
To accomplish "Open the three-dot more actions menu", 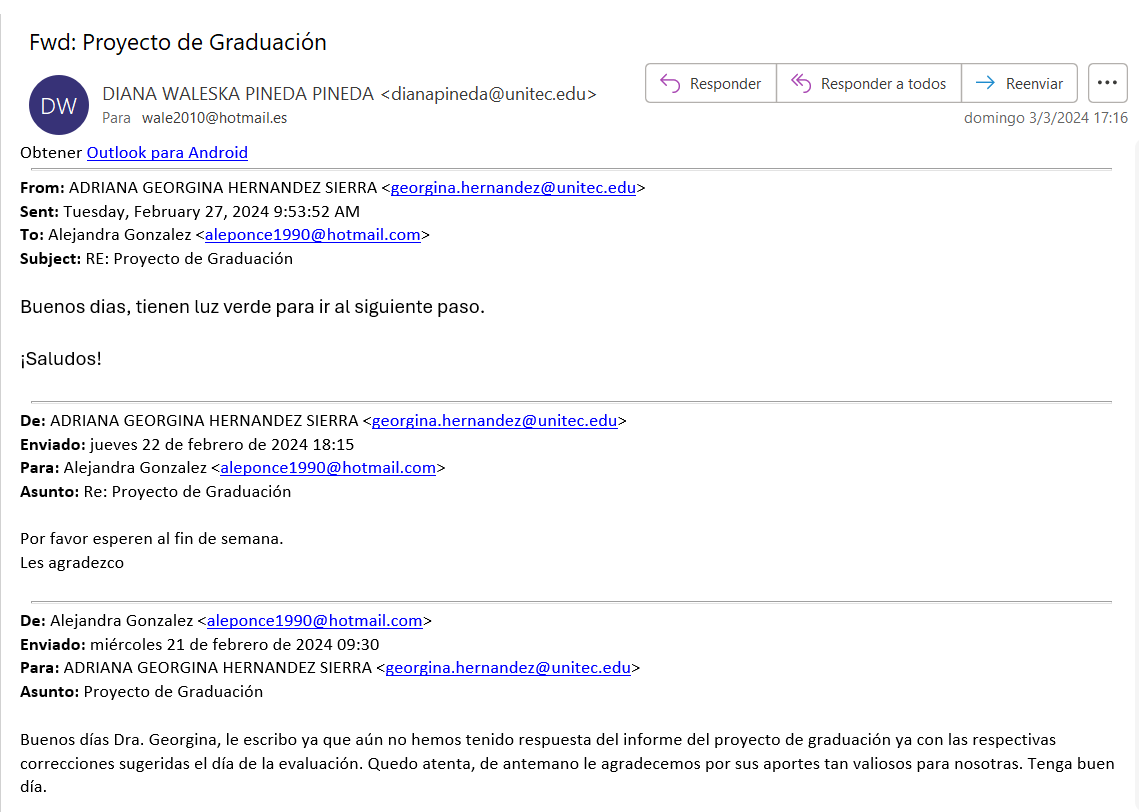I will 1107,84.
